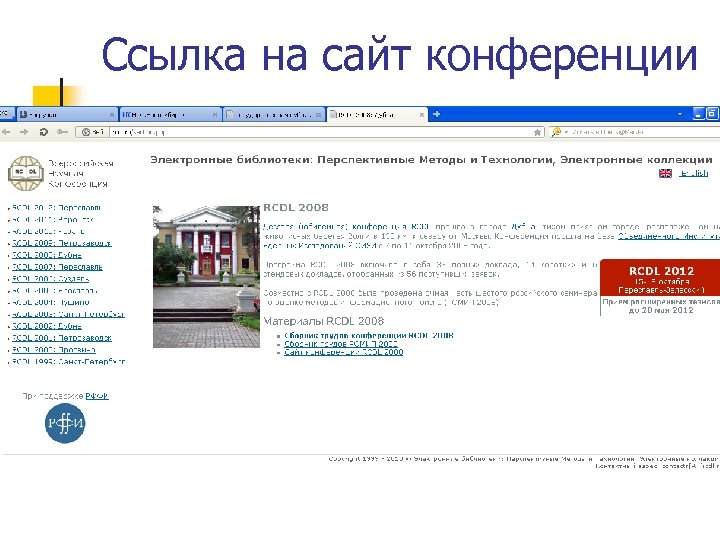Open the tab list dropdown arrow in the tab bar
720x540 pixels.
(x=680, y=114)
